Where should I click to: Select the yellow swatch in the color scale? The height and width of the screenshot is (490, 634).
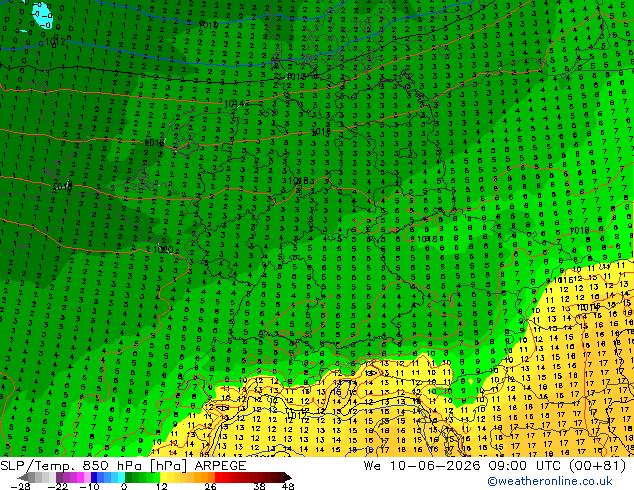pyautogui.click(x=163, y=477)
